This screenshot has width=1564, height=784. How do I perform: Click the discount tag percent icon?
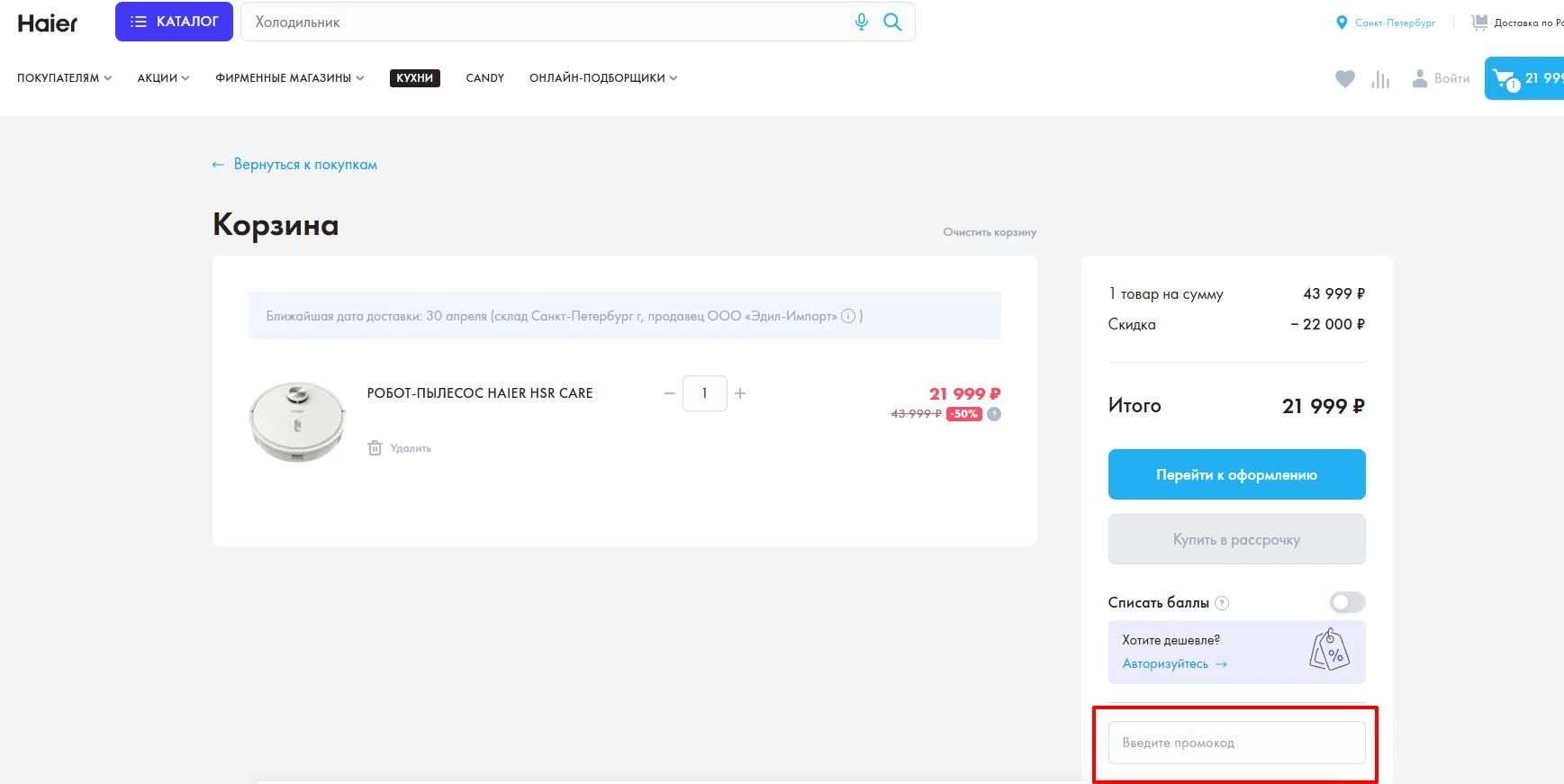coord(1329,650)
